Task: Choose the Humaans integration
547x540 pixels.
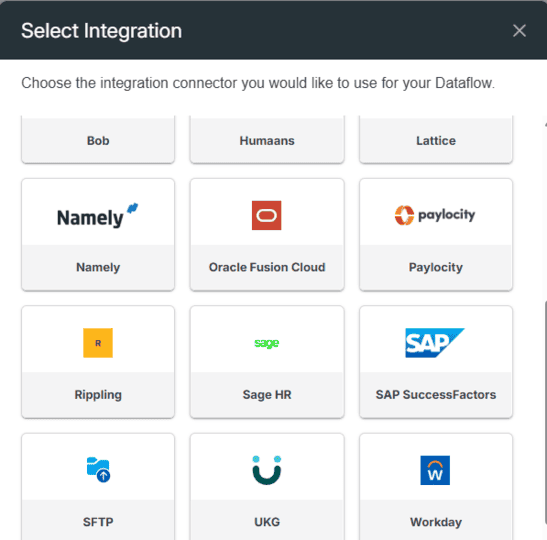Action: pyautogui.click(x=267, y=140)
